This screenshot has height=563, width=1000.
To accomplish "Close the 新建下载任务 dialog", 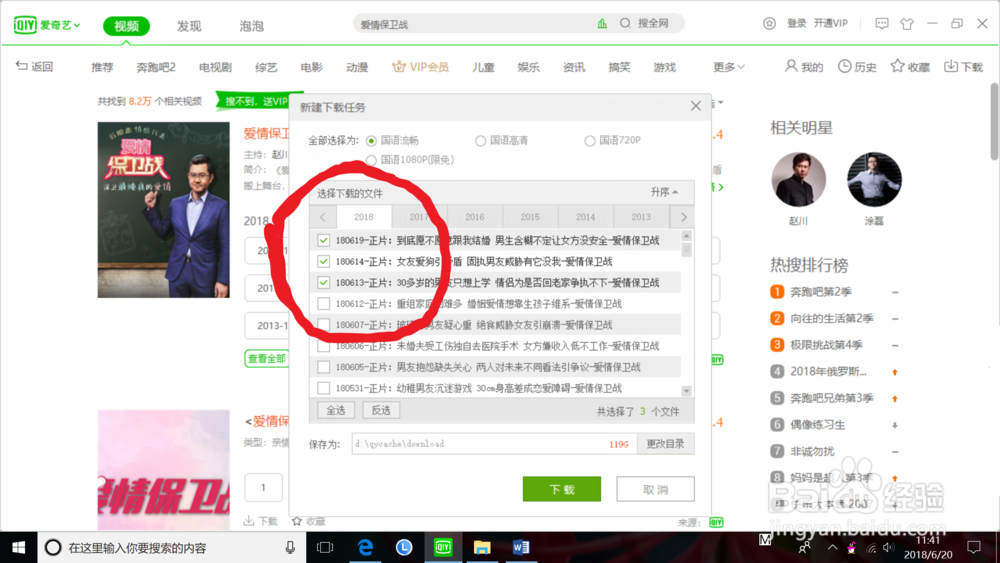I will tap(696, 106).
